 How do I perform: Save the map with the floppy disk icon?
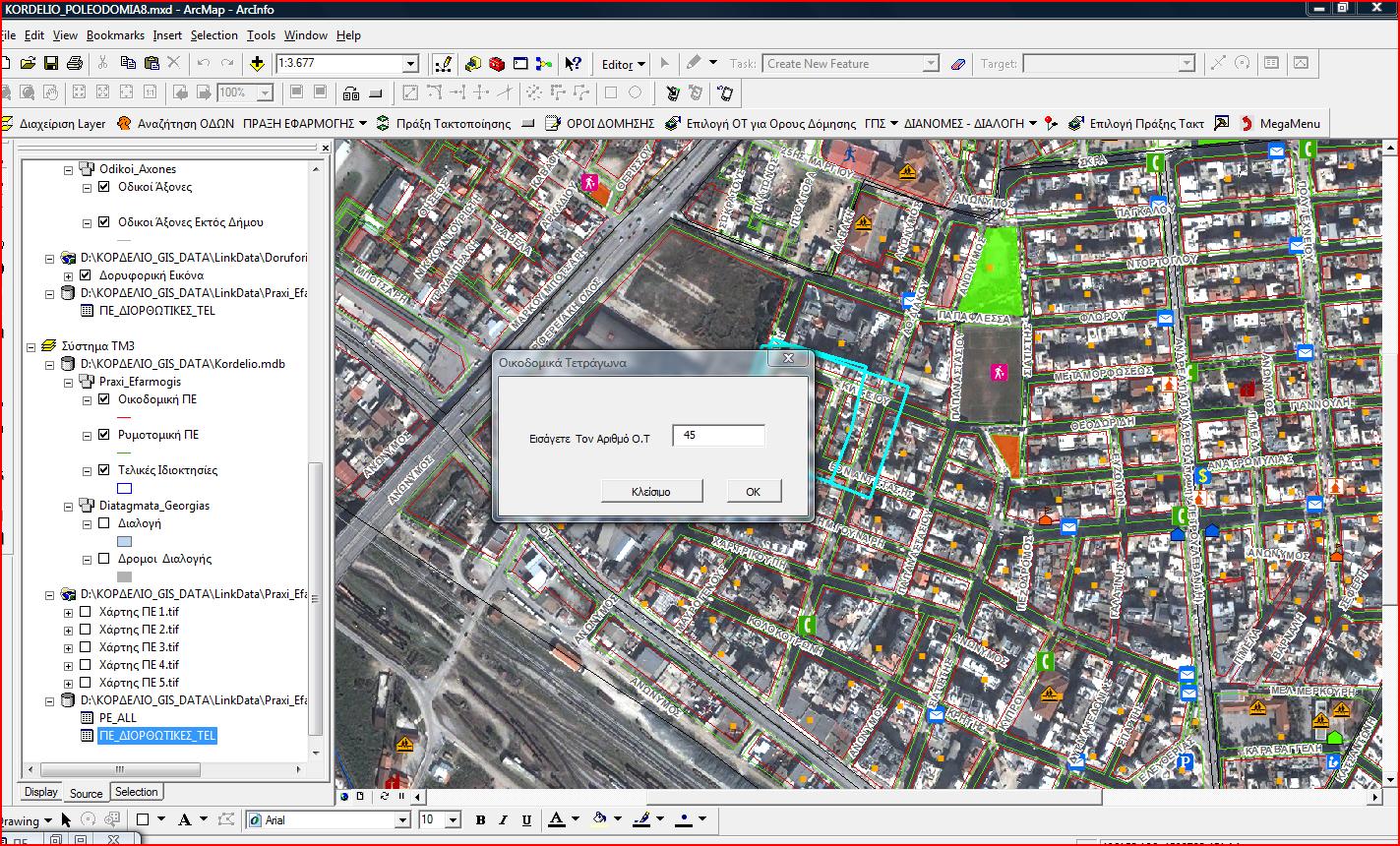point(51,63)
